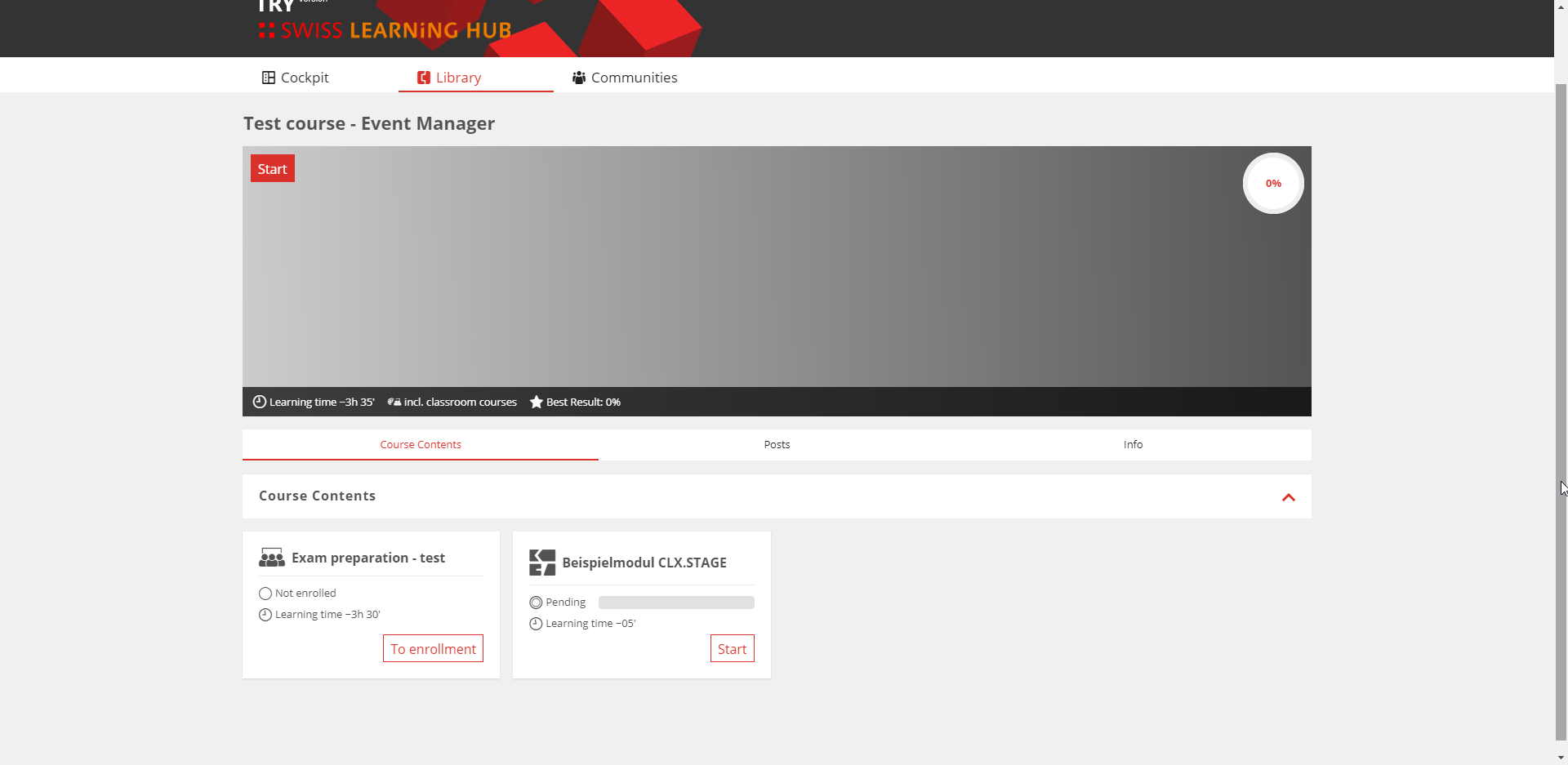This screenshot has width=1568, height=765.
Task: Click the Best Result star icon
Action: (537, 402)
